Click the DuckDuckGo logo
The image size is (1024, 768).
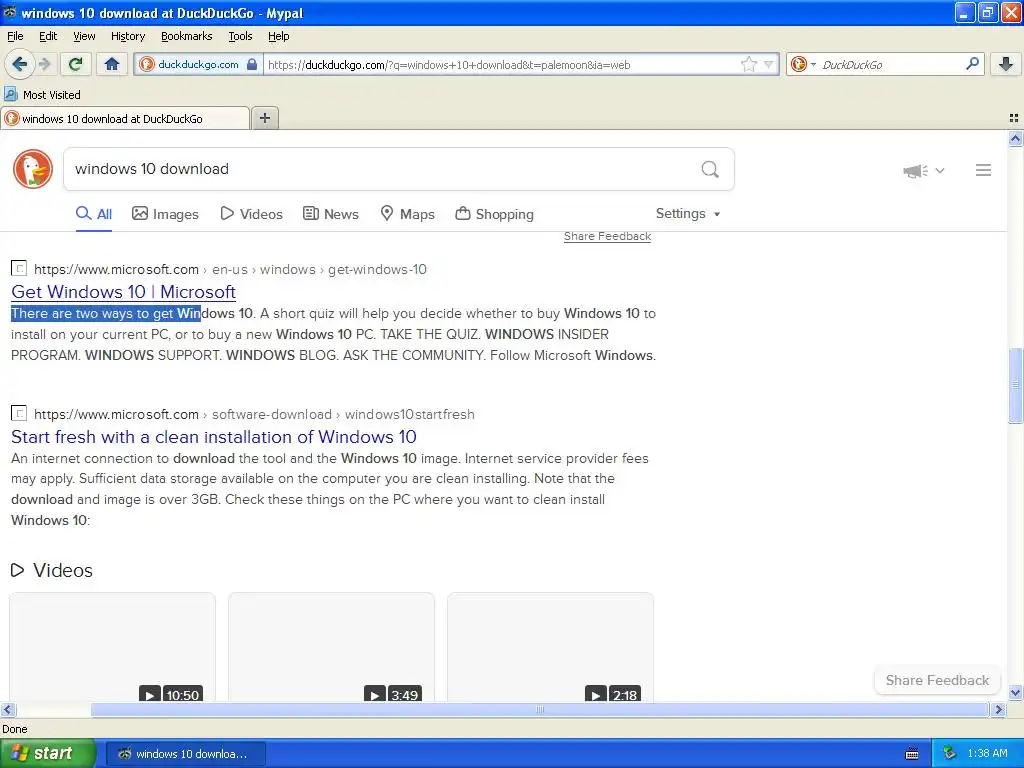coord(33,169)
